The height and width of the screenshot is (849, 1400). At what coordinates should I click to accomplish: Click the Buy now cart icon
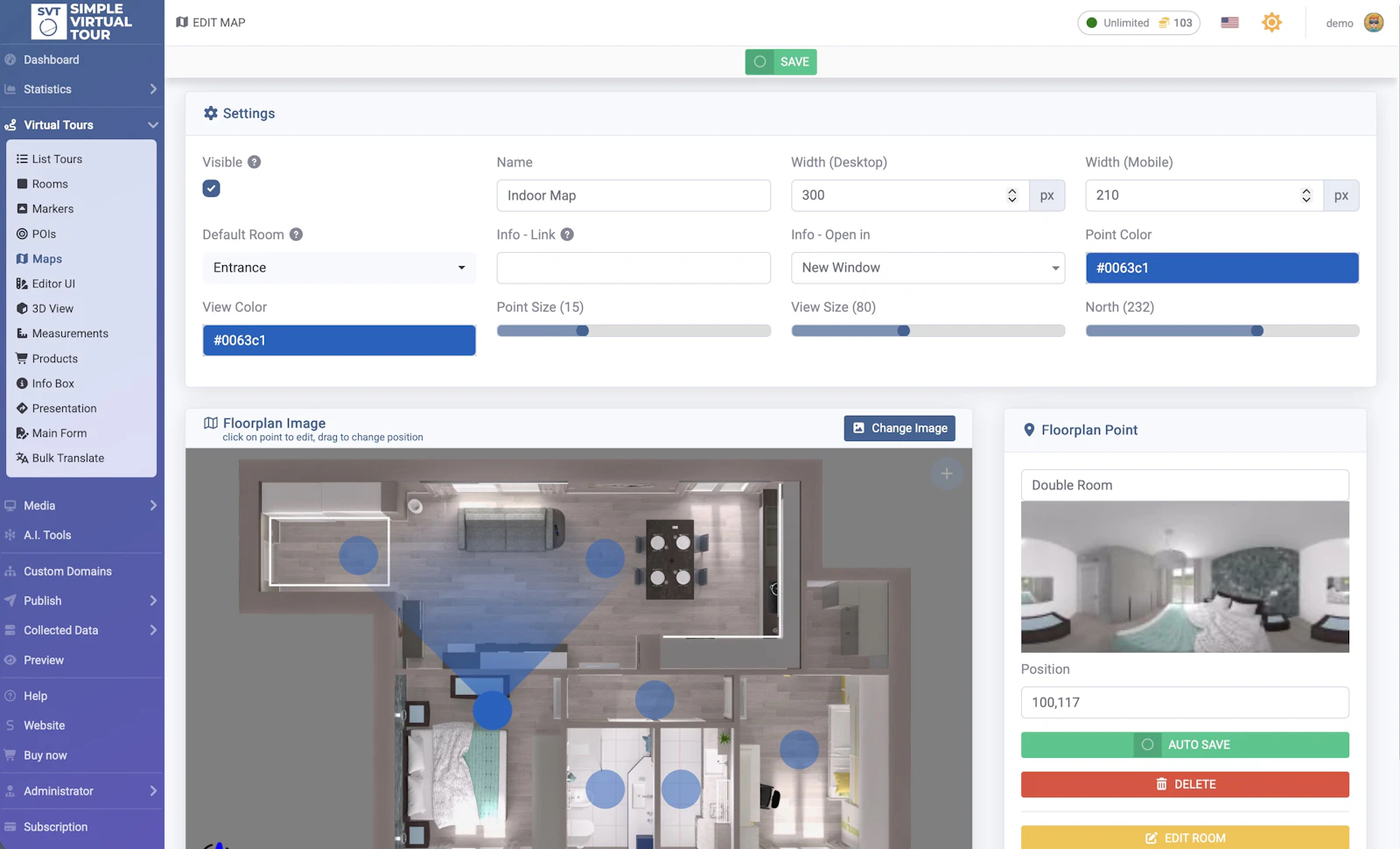(10, 755)
